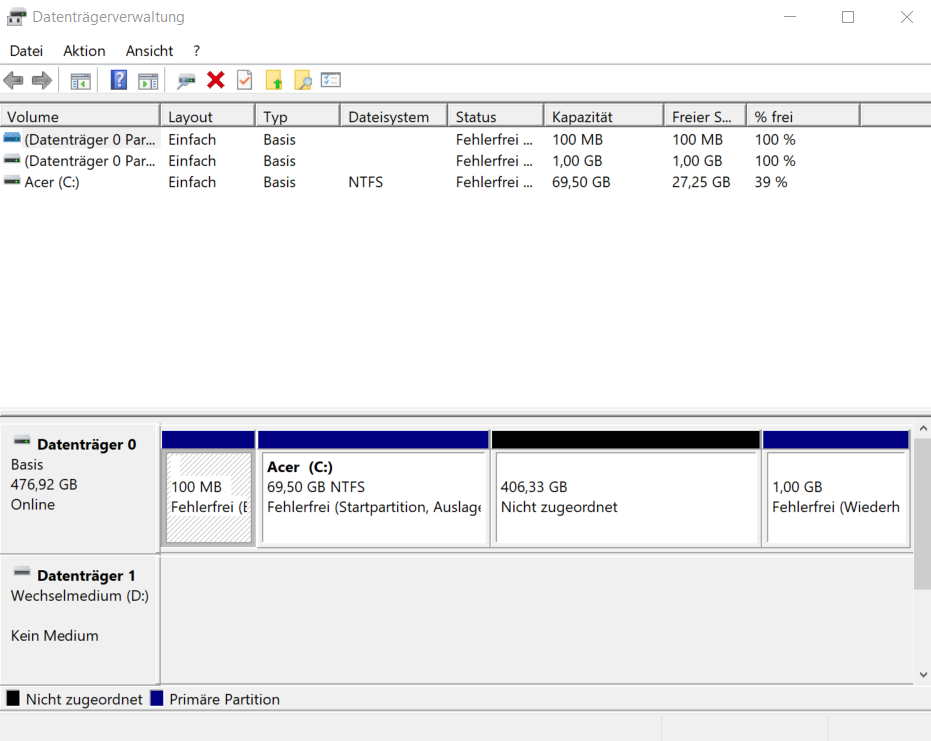Toggle the console tree pane icon

80,81
